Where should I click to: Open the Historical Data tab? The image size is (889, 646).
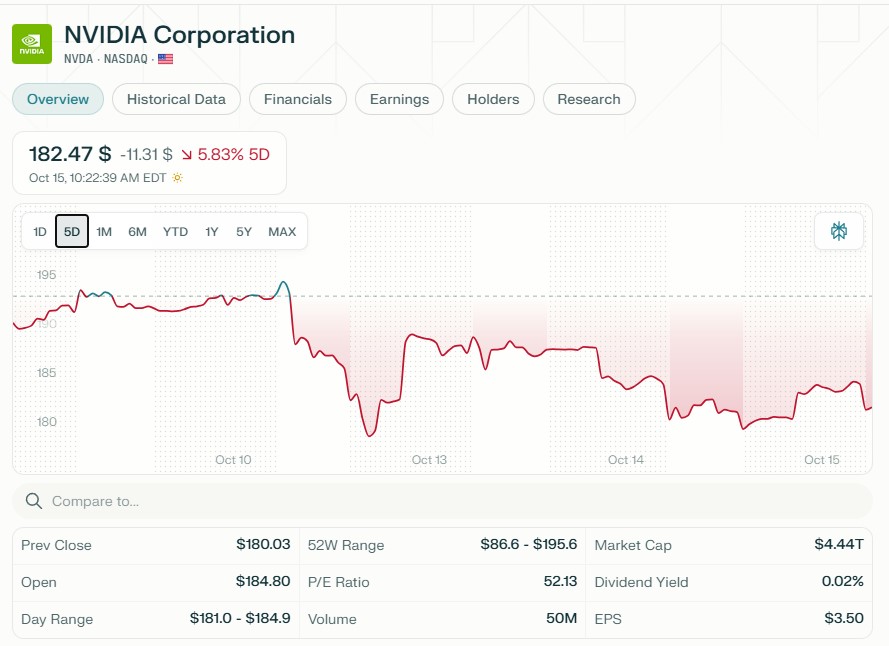[x=176, y=99]
